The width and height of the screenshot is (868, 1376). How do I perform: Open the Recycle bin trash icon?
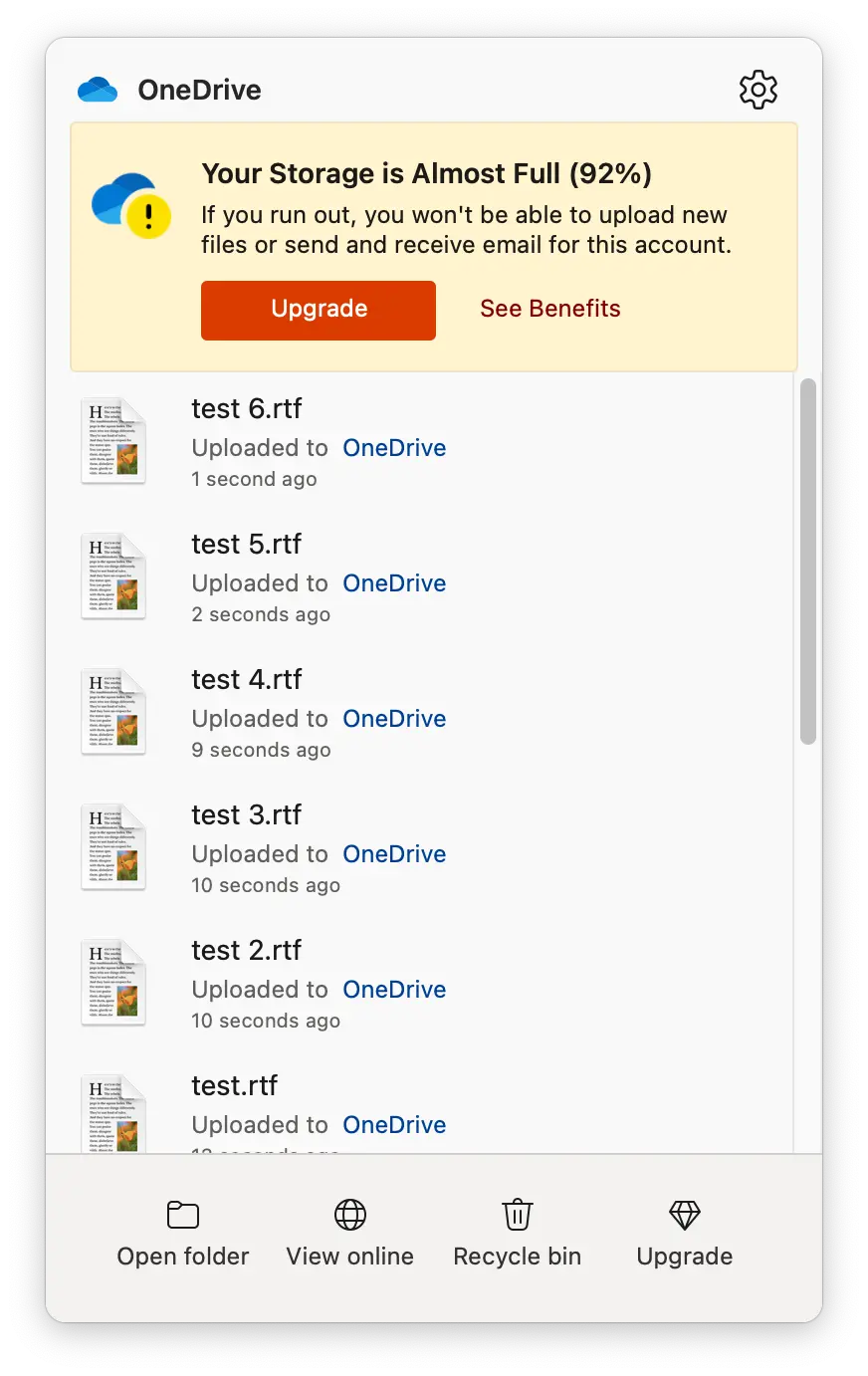tap(518, 1215)
